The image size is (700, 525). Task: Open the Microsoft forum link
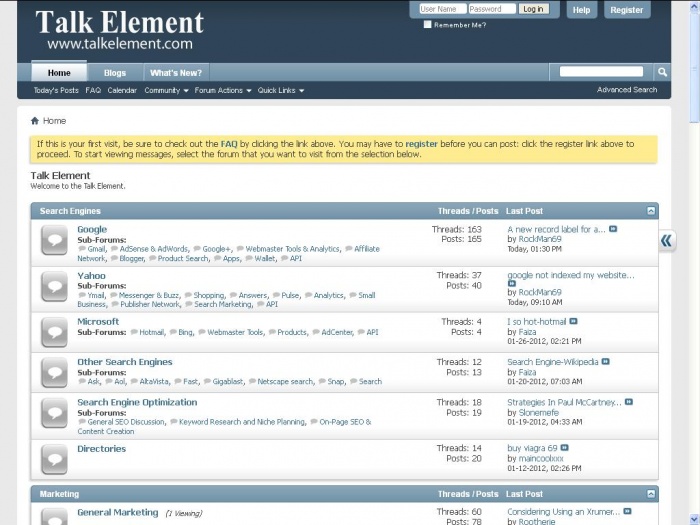tap(98, 321)
